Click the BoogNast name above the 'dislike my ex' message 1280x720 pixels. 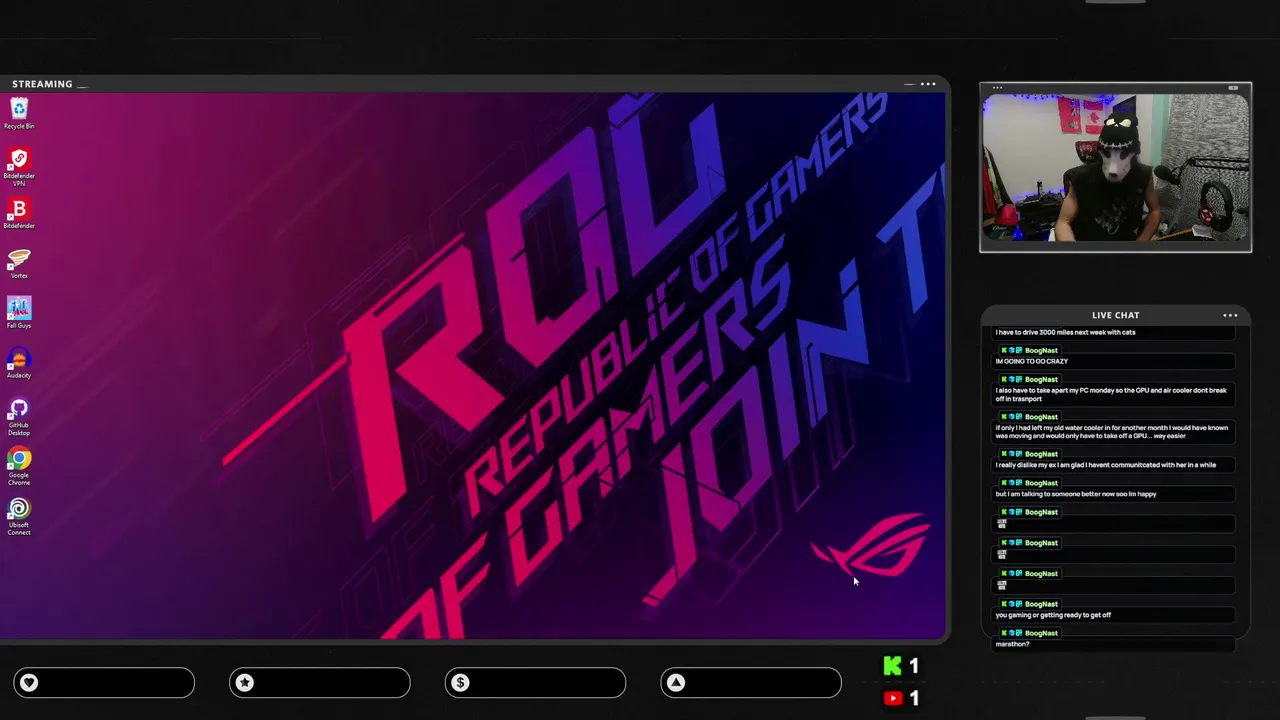pos(1041,454)
